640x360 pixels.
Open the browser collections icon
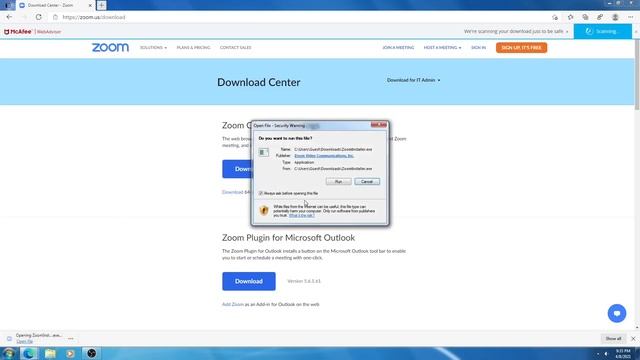[x=585, y=17]
